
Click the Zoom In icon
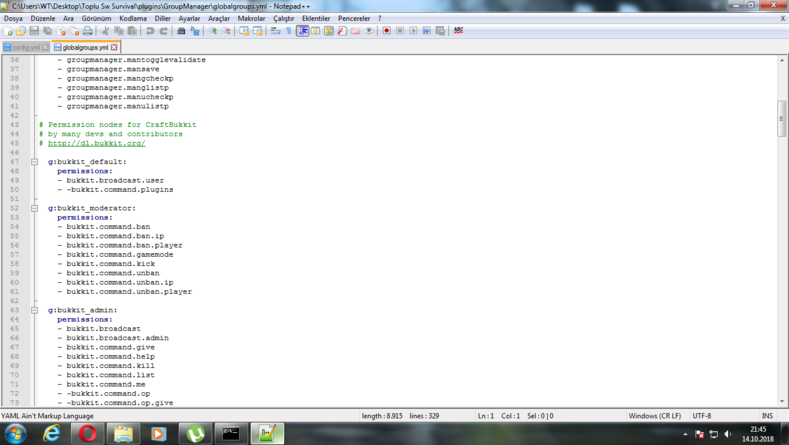point(213,31)
